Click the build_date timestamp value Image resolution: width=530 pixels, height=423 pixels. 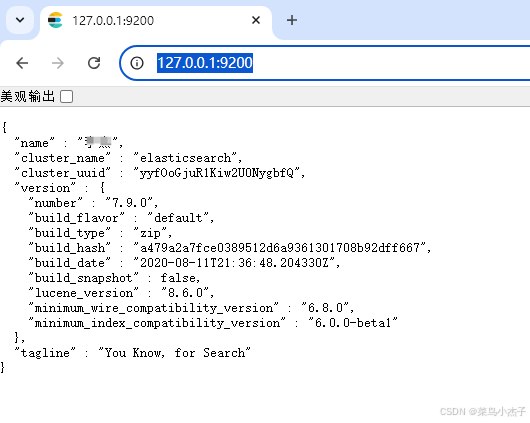click(x=234, y=263)
